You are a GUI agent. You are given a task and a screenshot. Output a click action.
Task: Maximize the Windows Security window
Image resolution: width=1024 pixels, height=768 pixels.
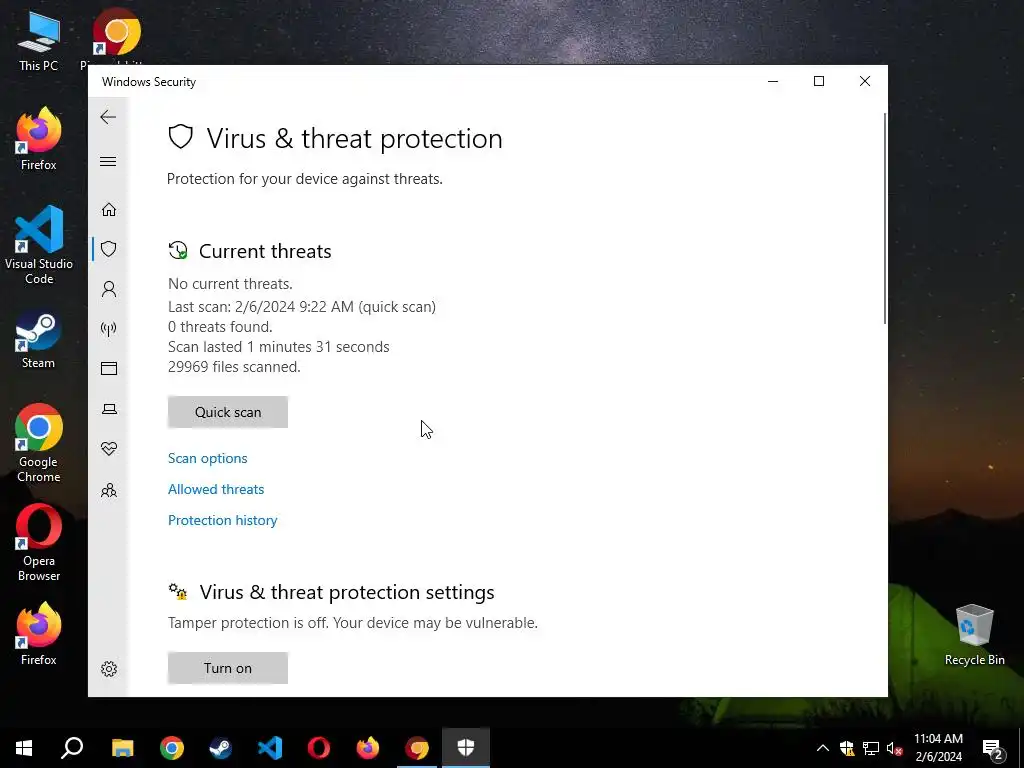click(819, 81)
